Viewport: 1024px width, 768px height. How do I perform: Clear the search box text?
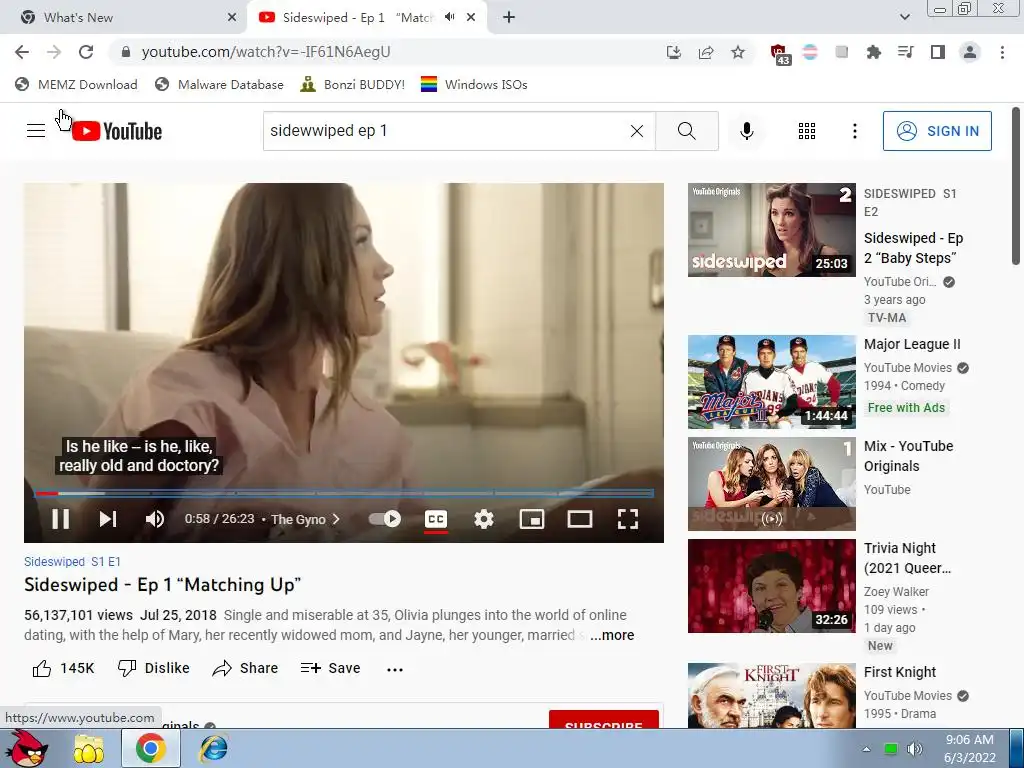pyautogui.click(x=637, y=131)
